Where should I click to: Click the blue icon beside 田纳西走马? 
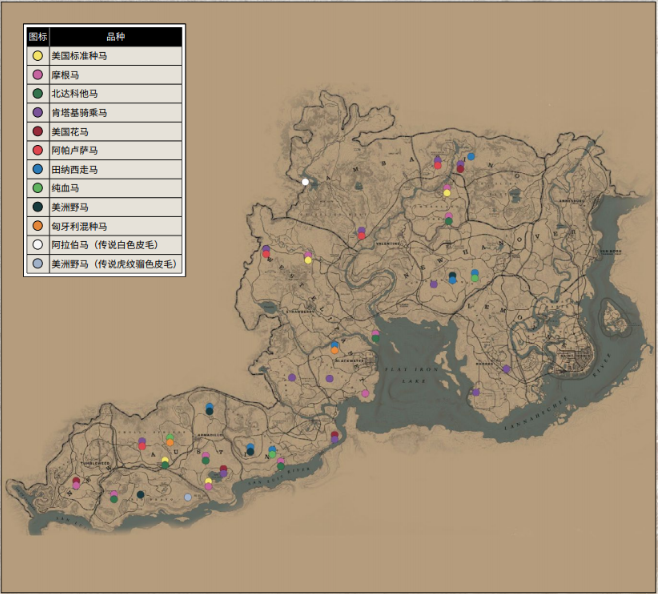37,169
